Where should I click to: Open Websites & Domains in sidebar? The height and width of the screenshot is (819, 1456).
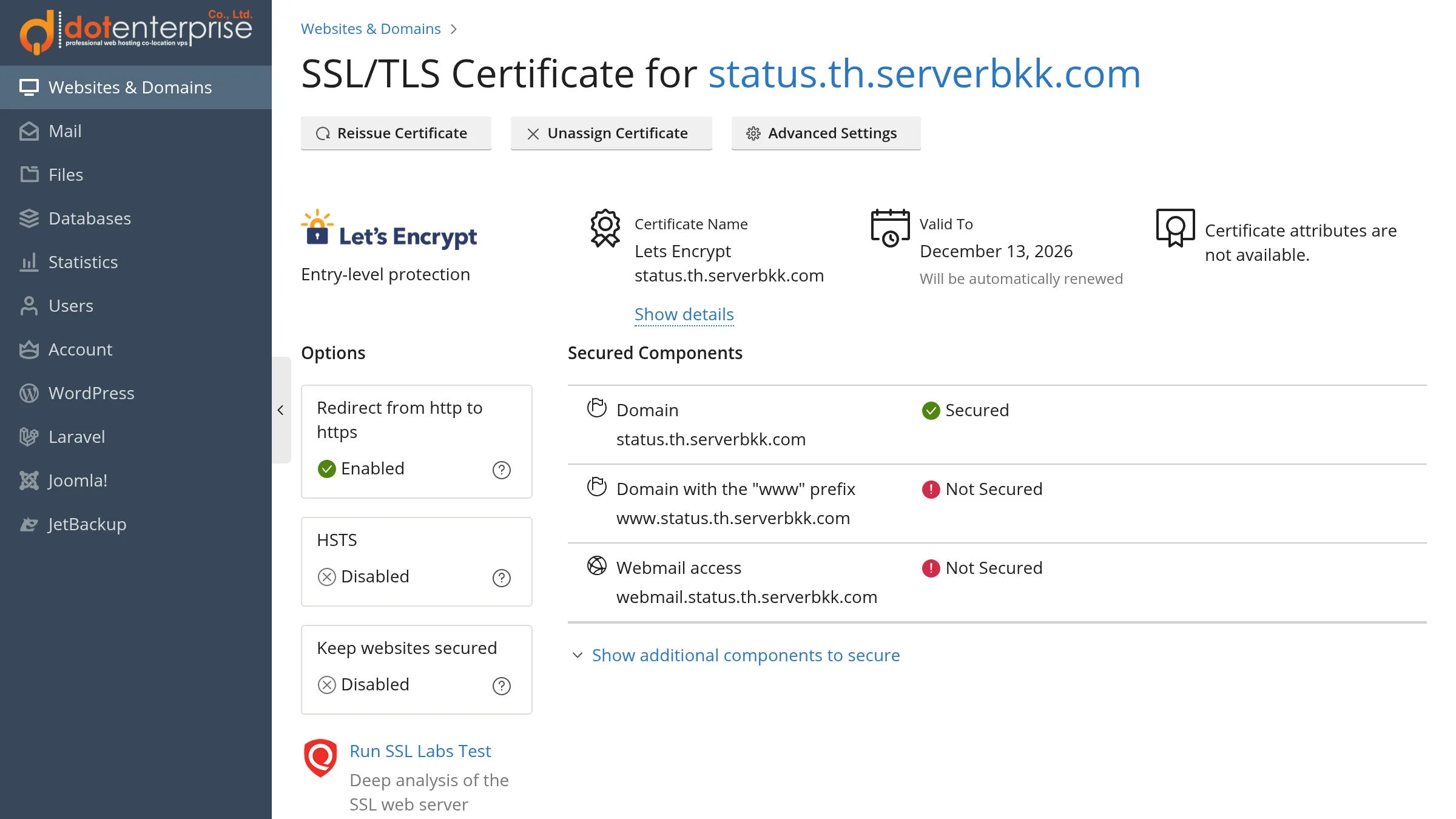136,87
